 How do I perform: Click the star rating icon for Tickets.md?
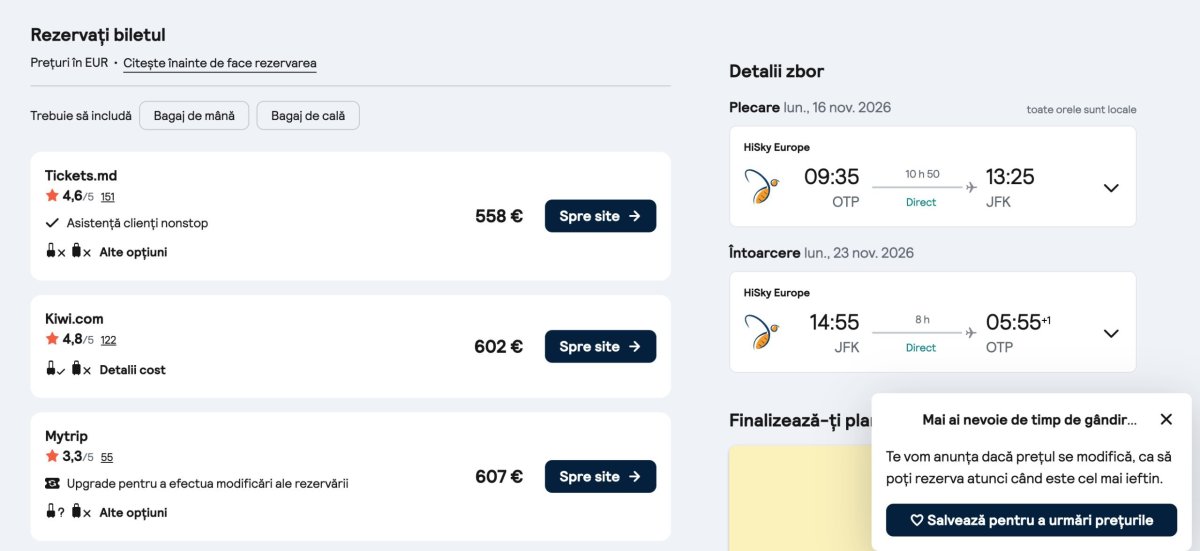(x=52, y=196)
